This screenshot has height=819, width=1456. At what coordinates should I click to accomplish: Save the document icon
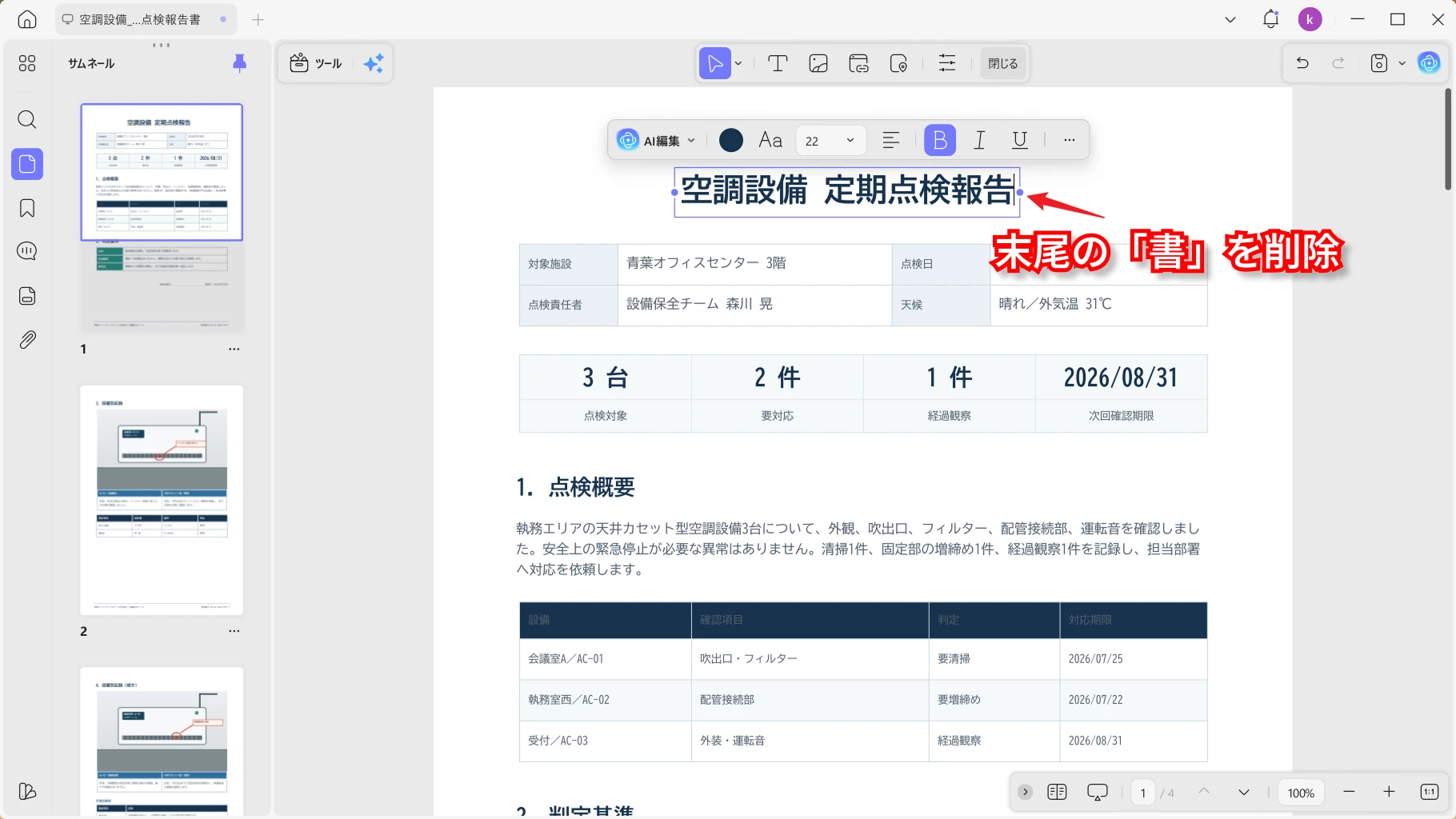(x=1379, y=63)
